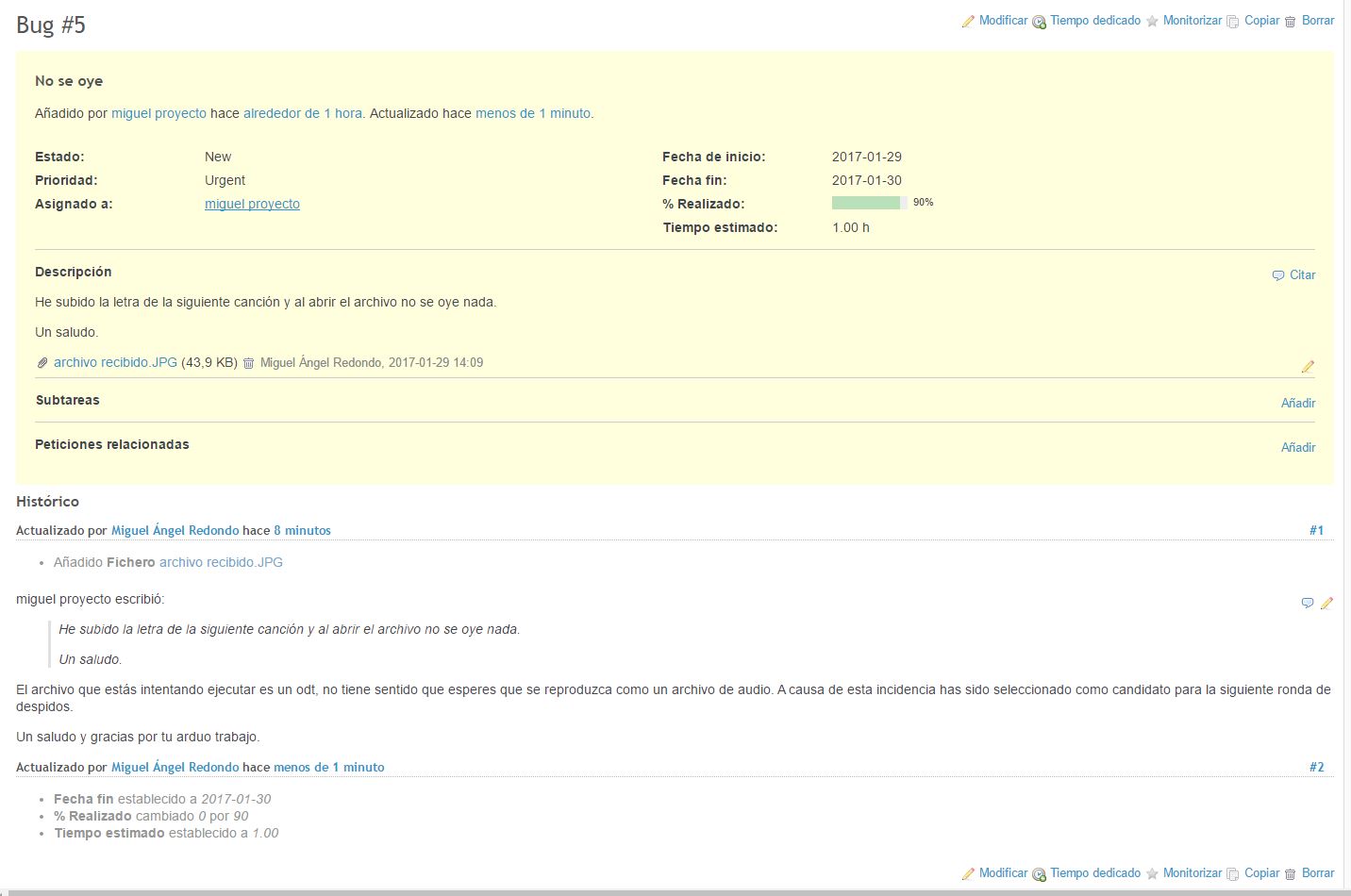Open archivo recibido.JPG attachment in the description

point(115,362)
